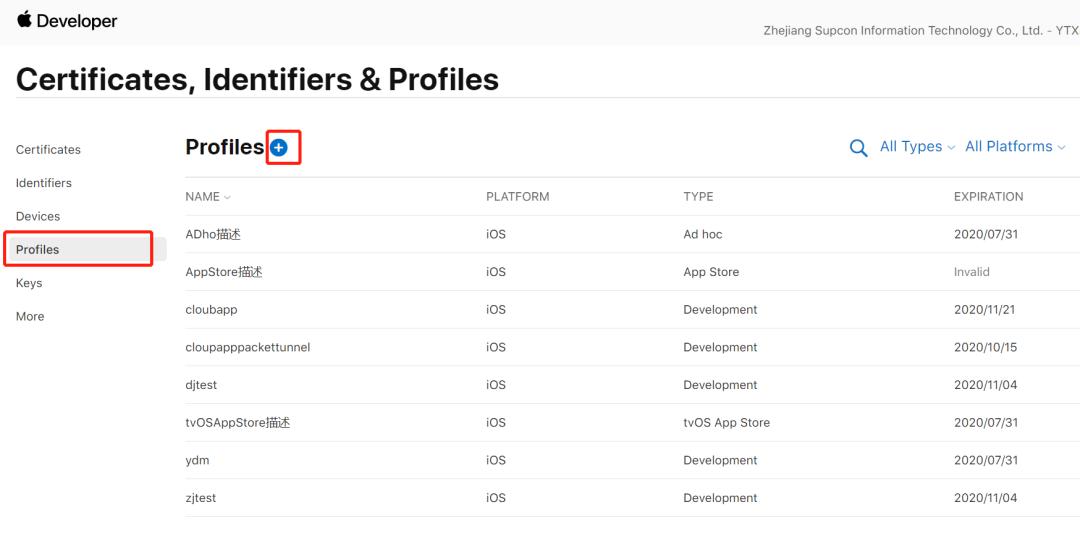1080x544 pixels.
Task: Click More in the sidebar
Action: [30, 316]
